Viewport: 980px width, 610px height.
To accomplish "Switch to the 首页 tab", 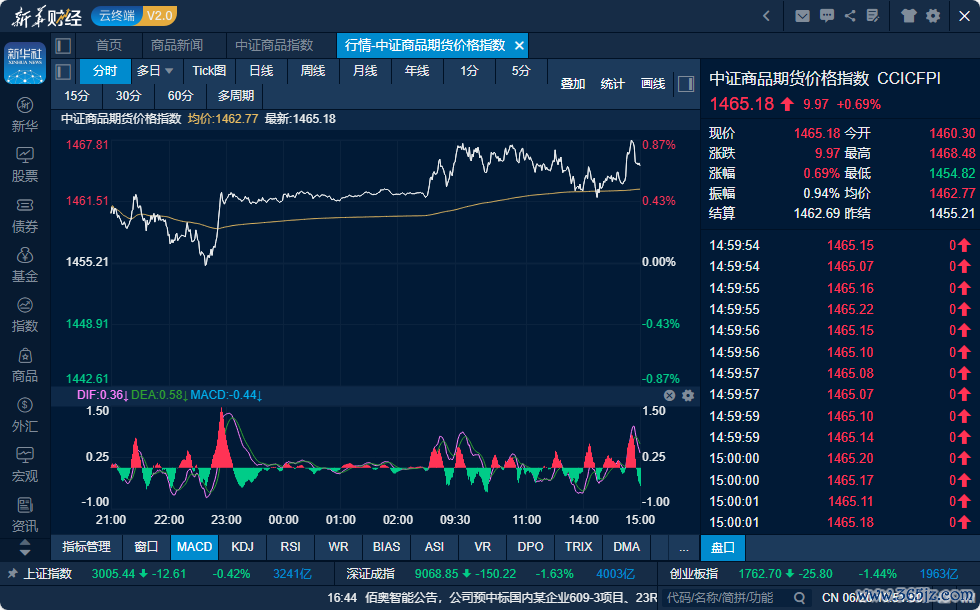I will (109, 46).
